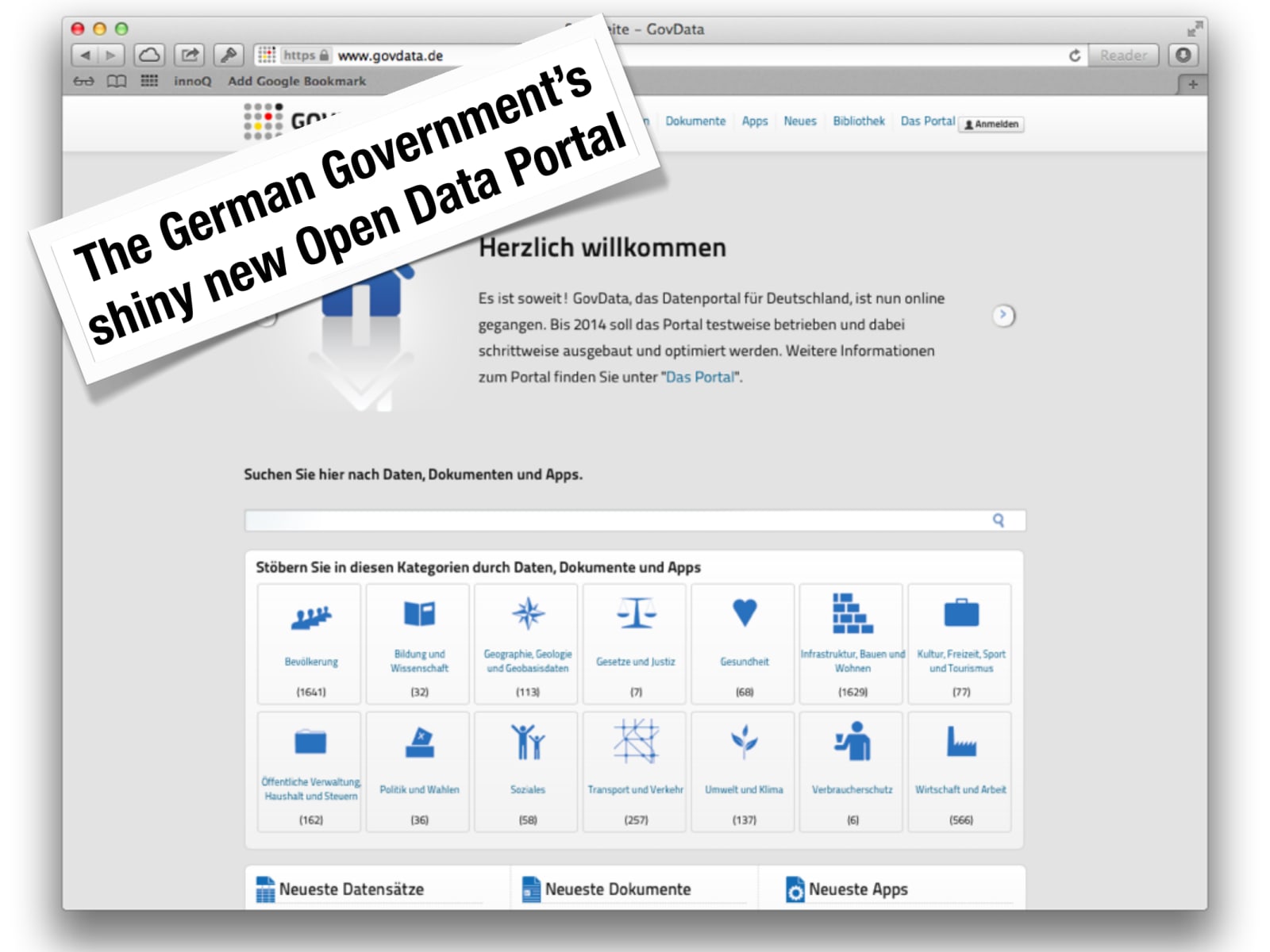Click the browser forward arrow button
The height and width of the screenshot is (952, 1270).
(x=111, y=55)
